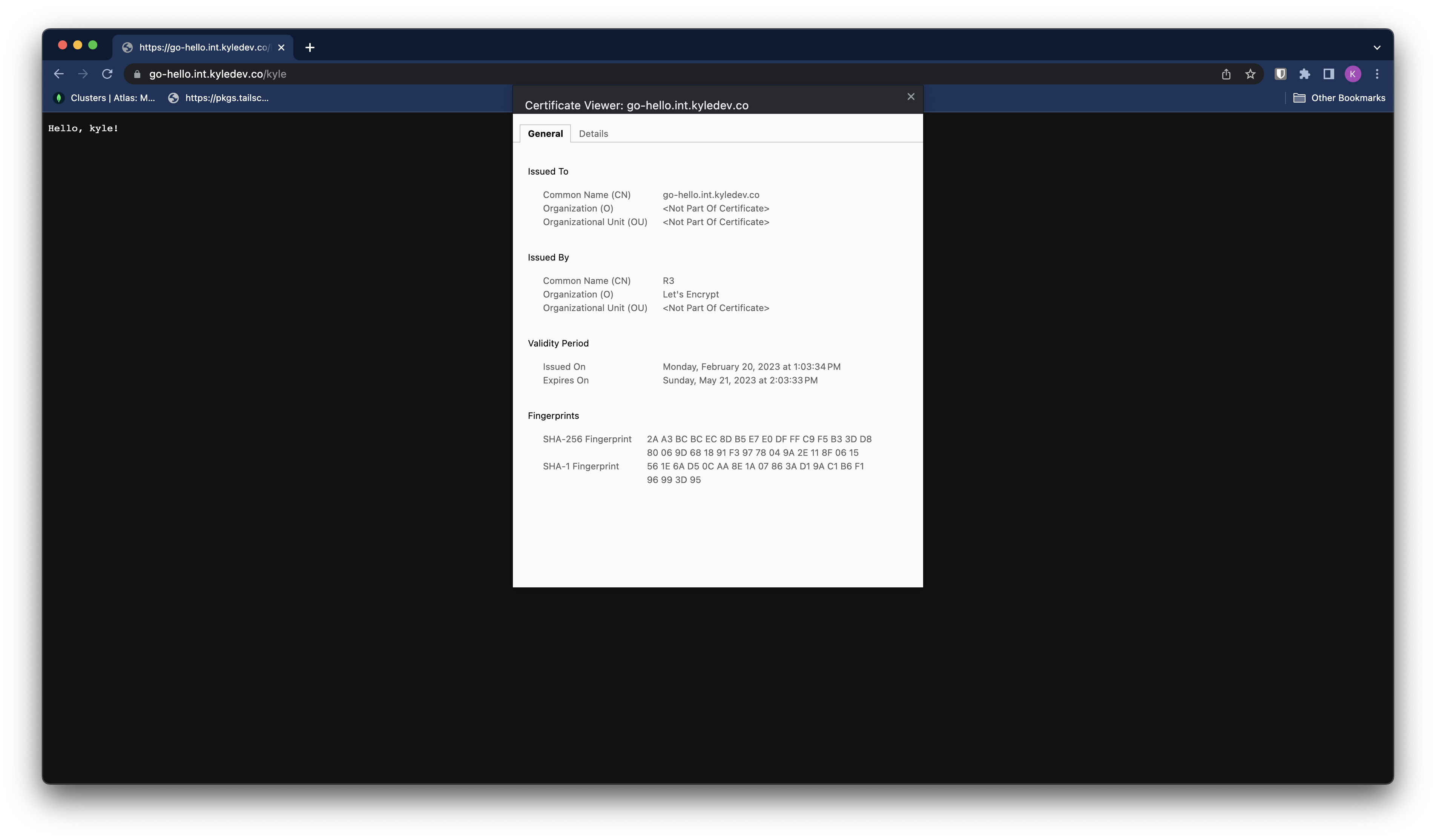Open the Bitwarden shield extension
The image size is (1436, 840).
pos(1280,74)
